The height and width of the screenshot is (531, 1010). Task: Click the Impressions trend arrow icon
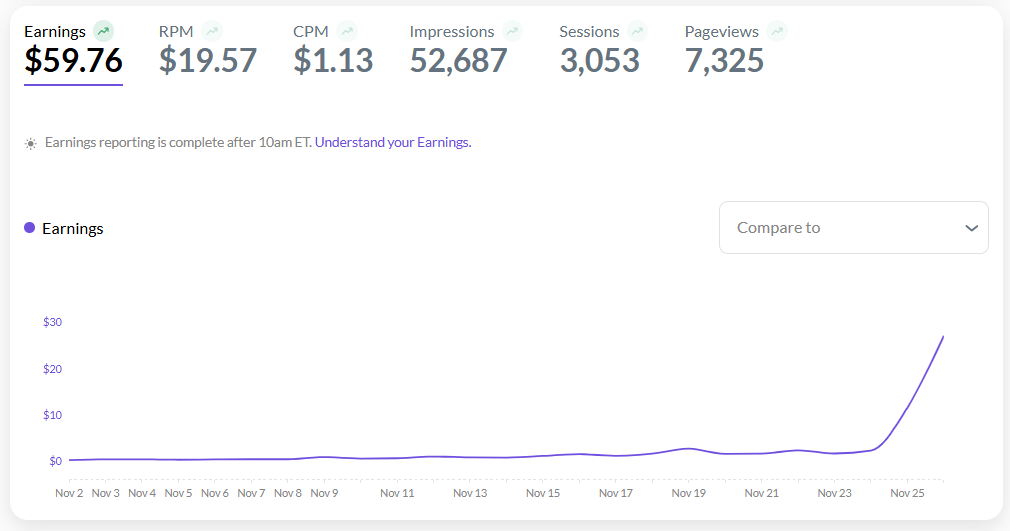click(512, 31)
